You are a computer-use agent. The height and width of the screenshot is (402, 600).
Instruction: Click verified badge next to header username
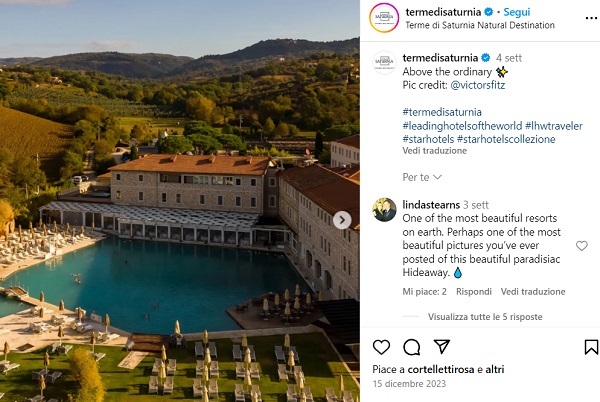tap(491, 12)
